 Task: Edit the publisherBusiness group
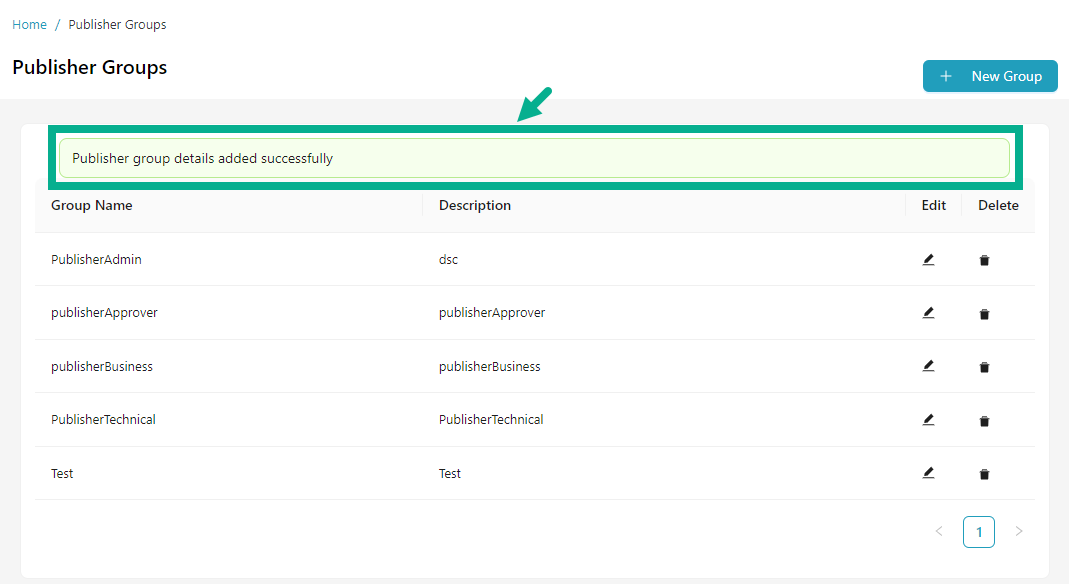[x=928, y=365]
